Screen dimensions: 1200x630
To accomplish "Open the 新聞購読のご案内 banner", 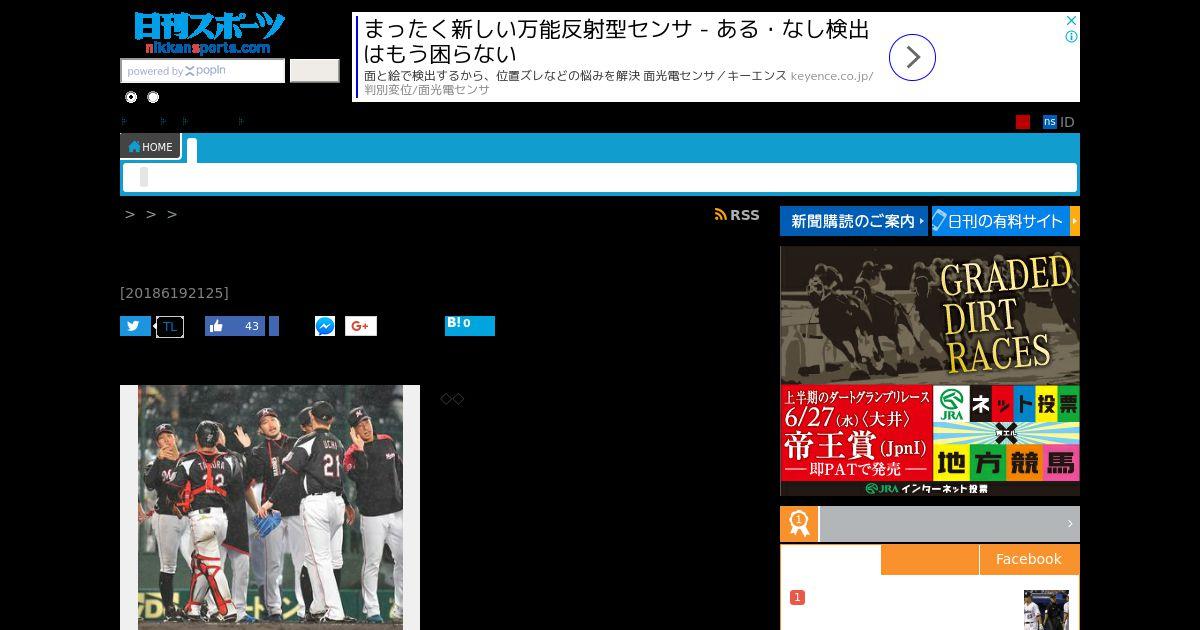I will [854, 221].
